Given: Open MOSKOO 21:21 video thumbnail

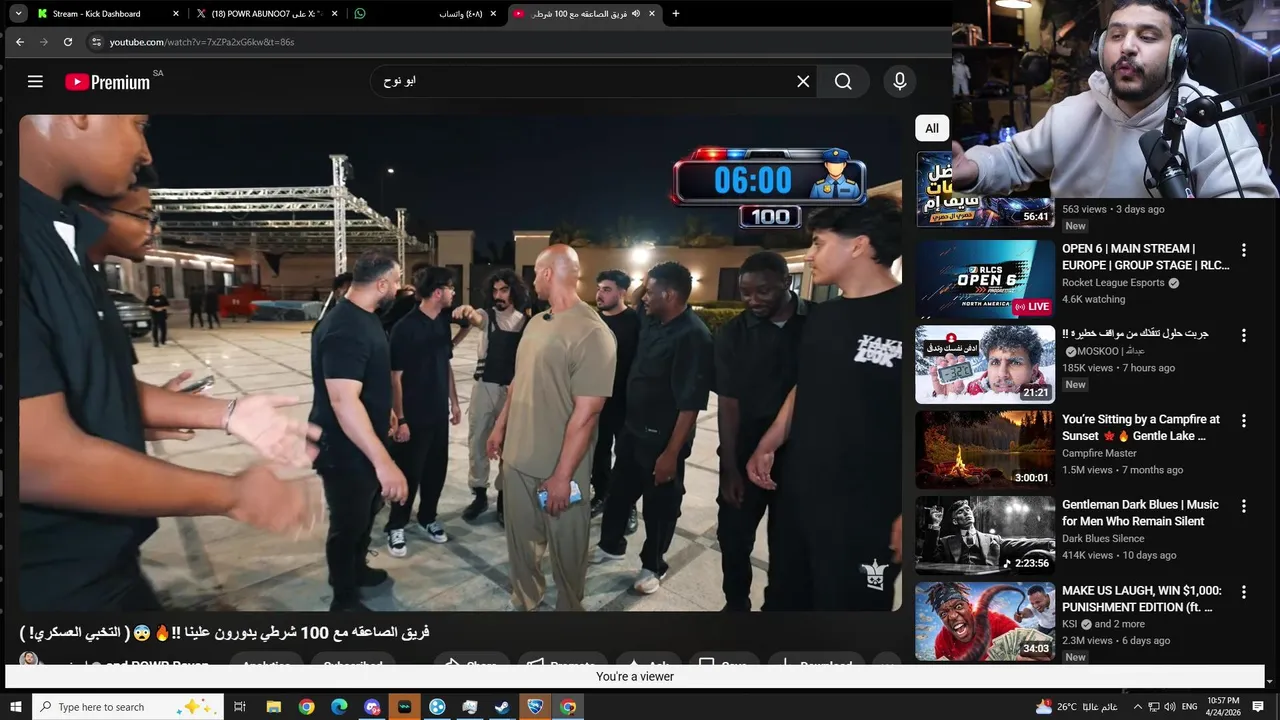Looking at the screenshot, I should pyautogui.click(x=985, y=365).
